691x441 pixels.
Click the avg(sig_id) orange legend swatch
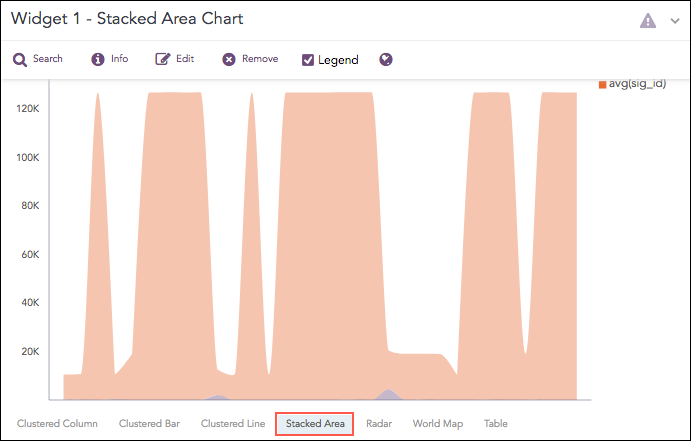point(602,85)
